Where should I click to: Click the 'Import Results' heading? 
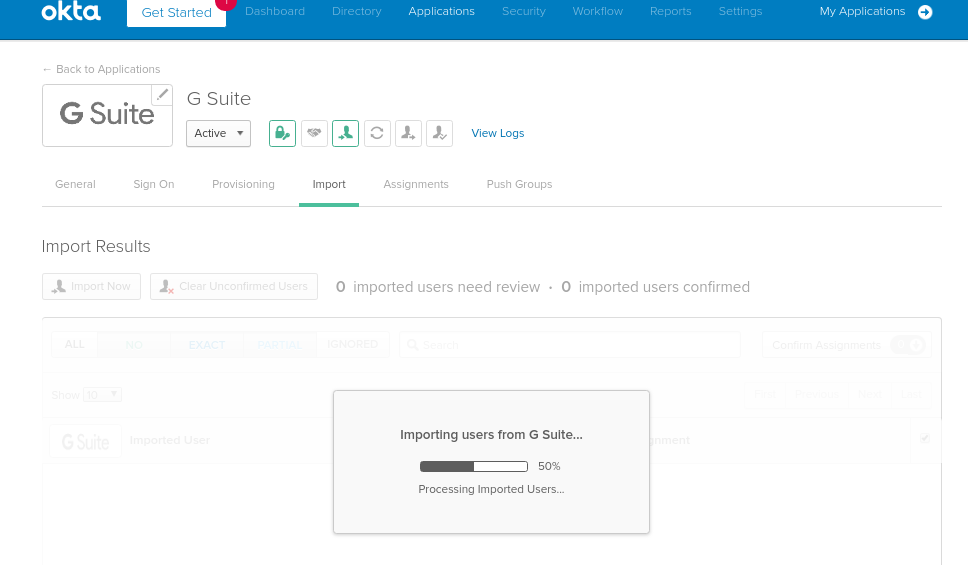pos(96,246)
